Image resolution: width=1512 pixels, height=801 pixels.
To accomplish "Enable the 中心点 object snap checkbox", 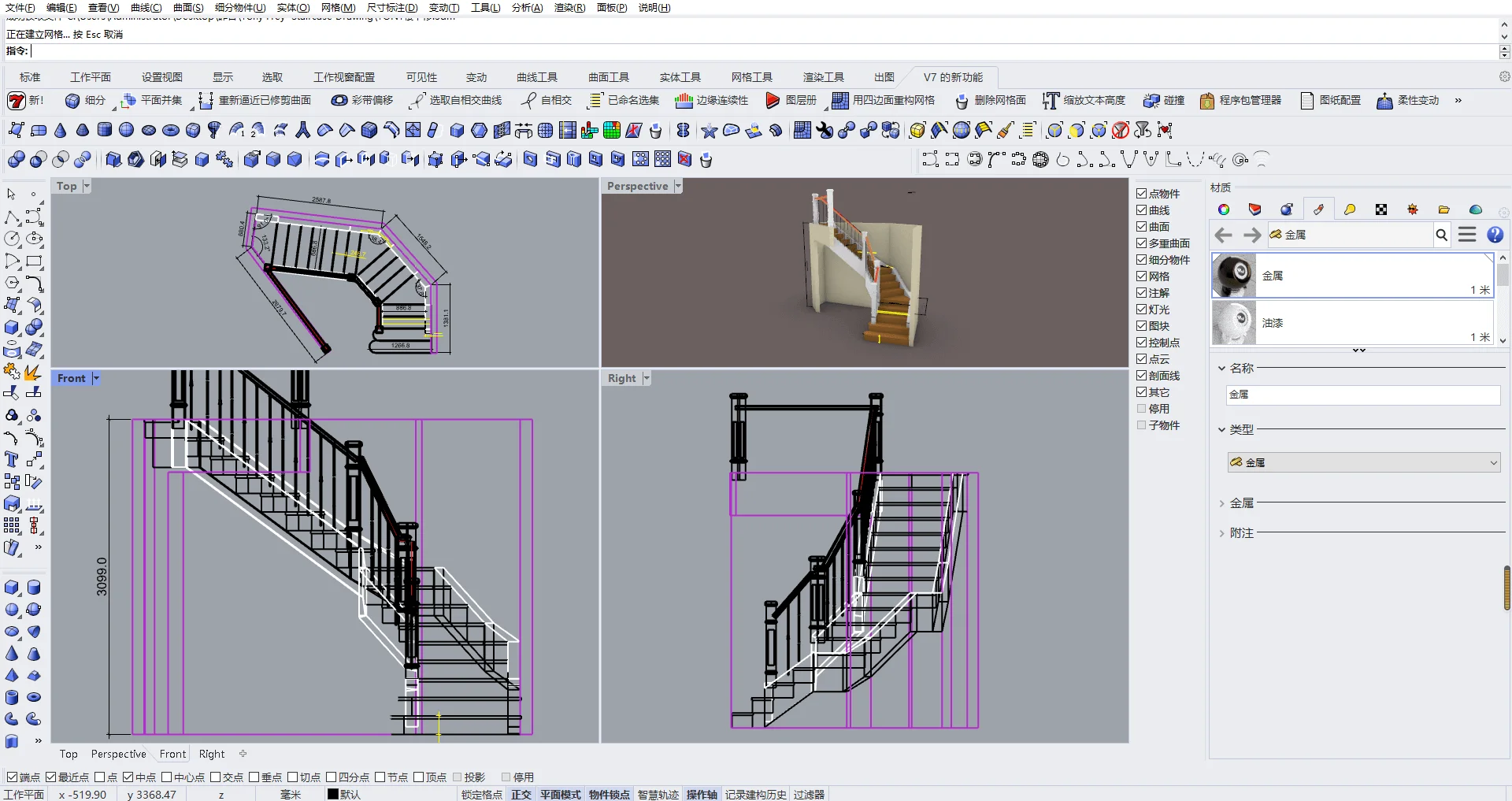I will tap(167, 777).
